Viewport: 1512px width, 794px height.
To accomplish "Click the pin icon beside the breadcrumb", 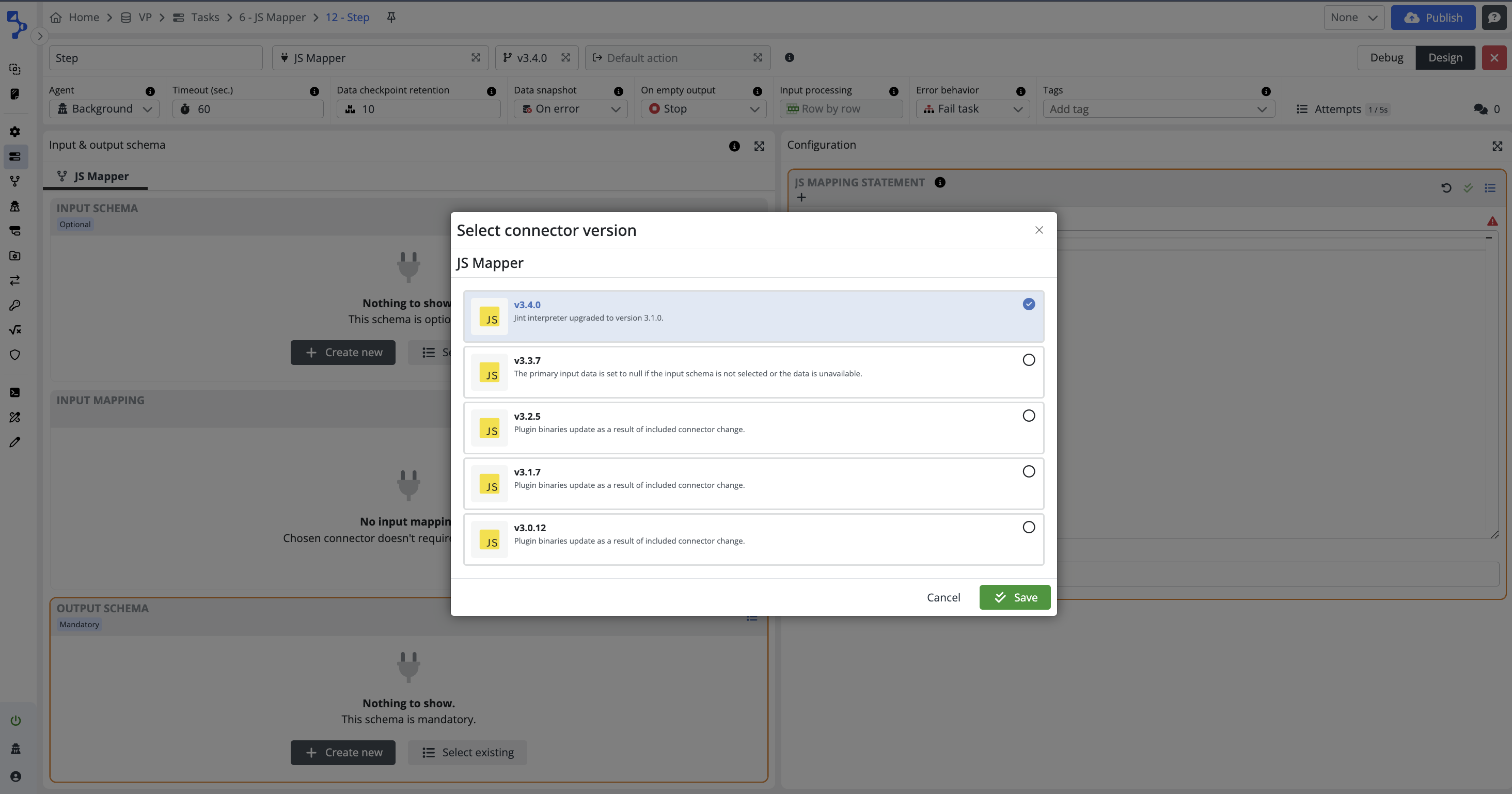I will click(391, 17).
